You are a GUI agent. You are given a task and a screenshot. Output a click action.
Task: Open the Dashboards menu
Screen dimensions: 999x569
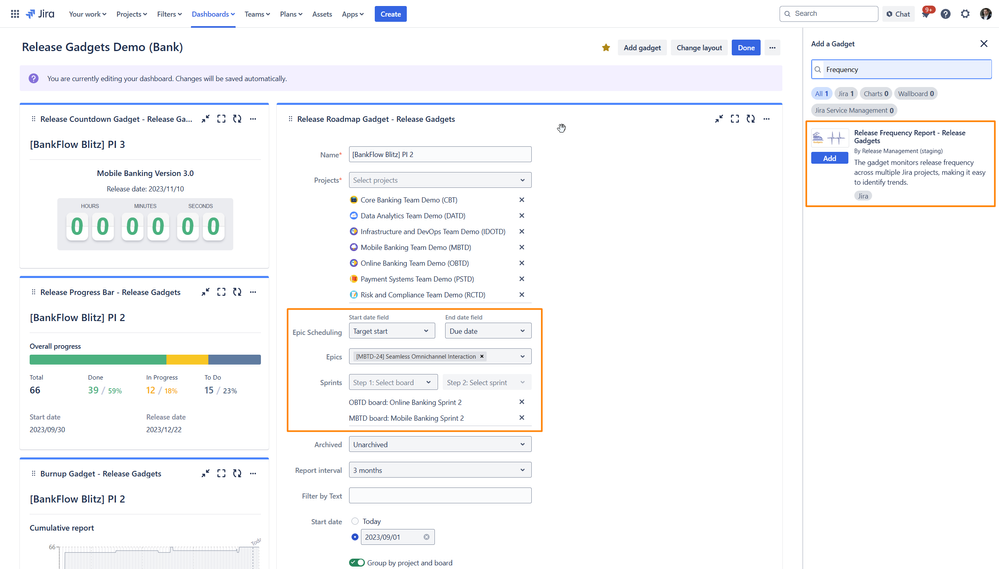(x=213, y=14)
